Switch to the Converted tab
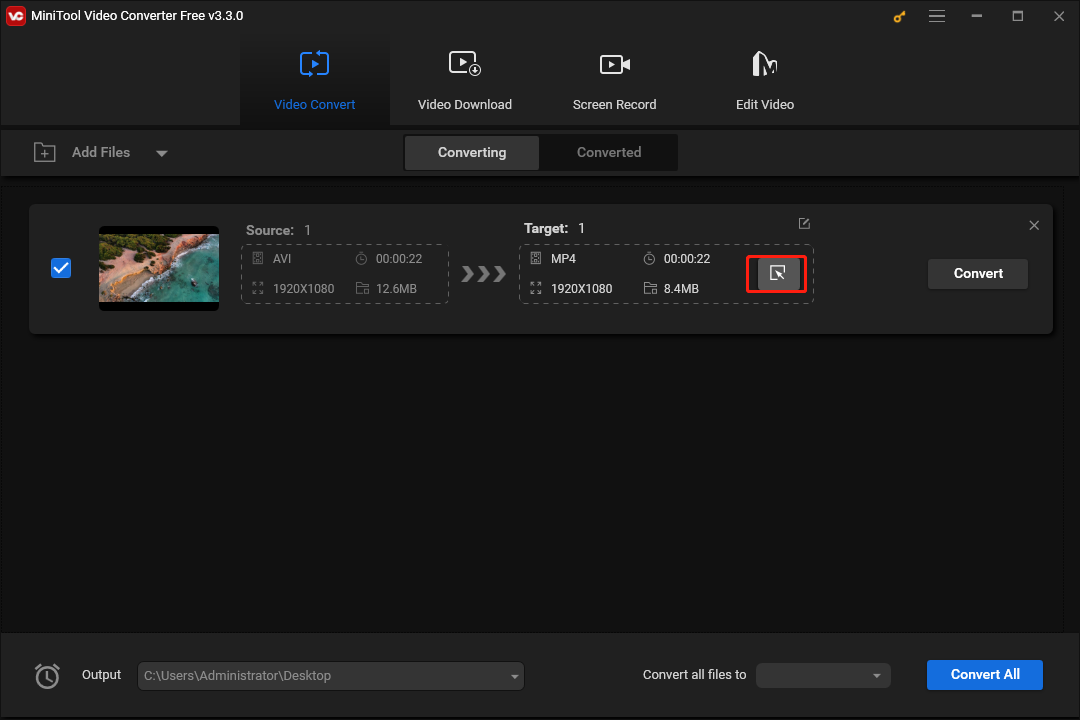1080x720 pixels. (608, 152)
